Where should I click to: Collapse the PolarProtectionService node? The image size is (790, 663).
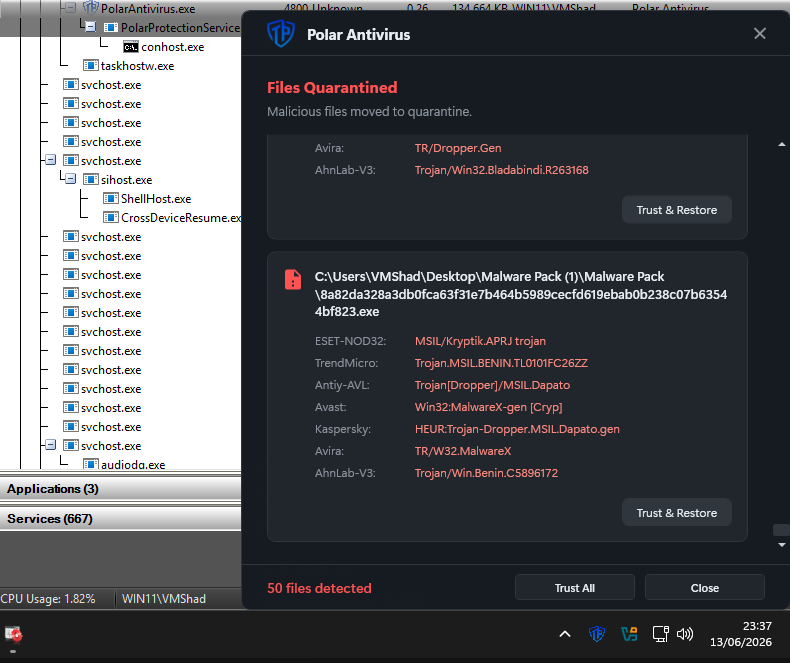coord(91,27)
